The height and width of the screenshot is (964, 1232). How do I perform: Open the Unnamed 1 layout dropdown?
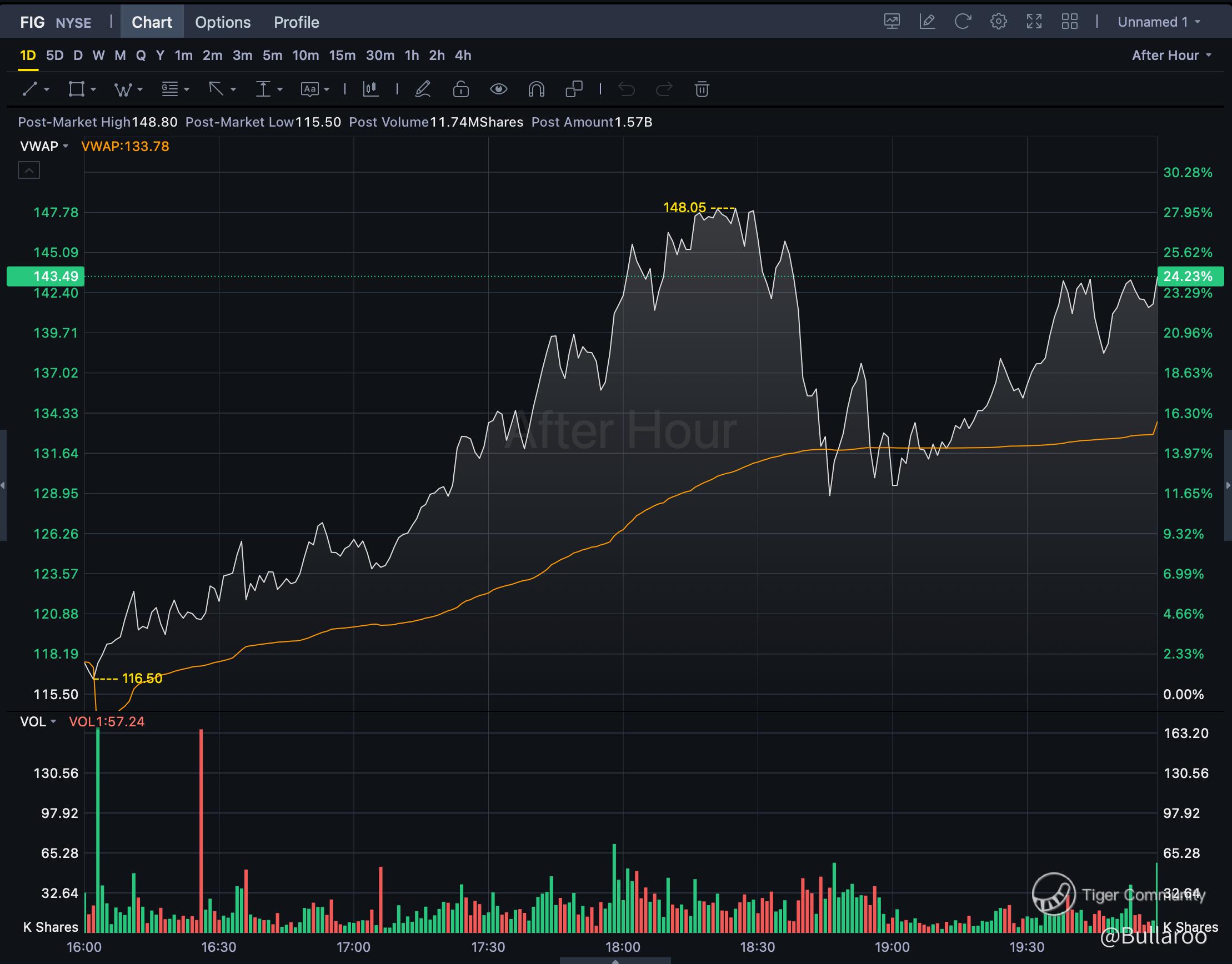coord(1158,22)
